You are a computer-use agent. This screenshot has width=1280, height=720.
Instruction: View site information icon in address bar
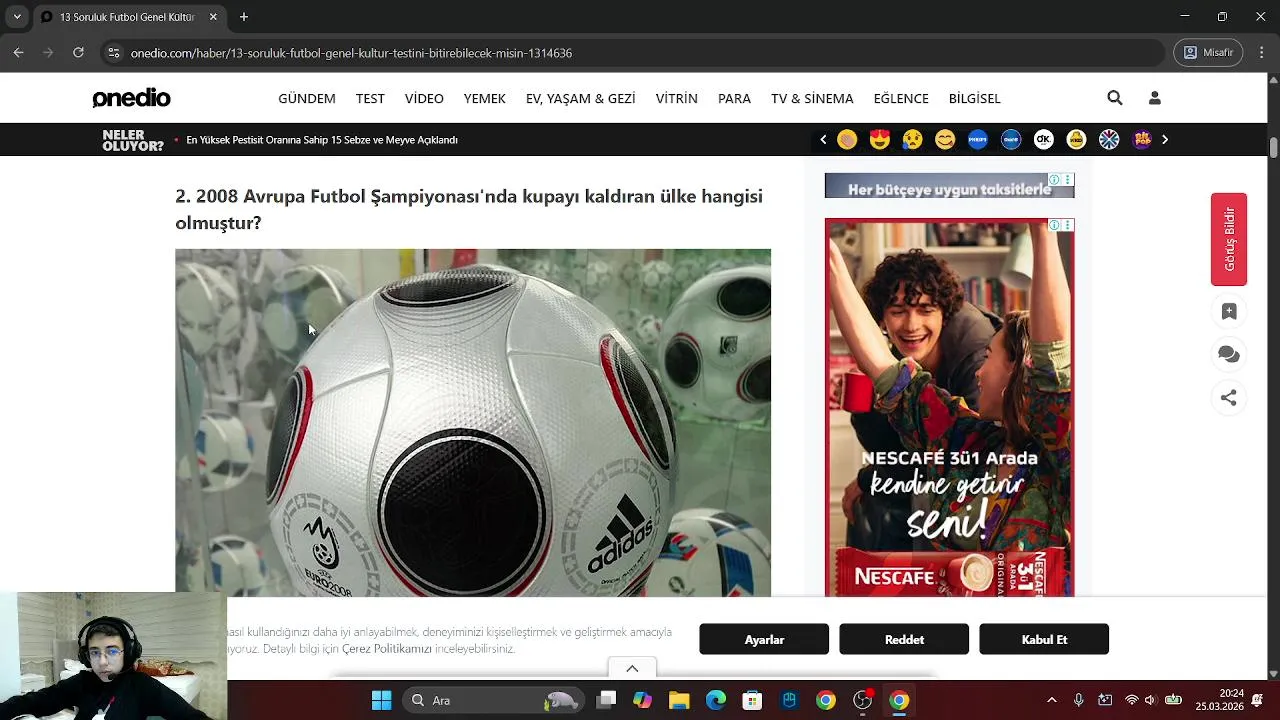pos(113,53)
